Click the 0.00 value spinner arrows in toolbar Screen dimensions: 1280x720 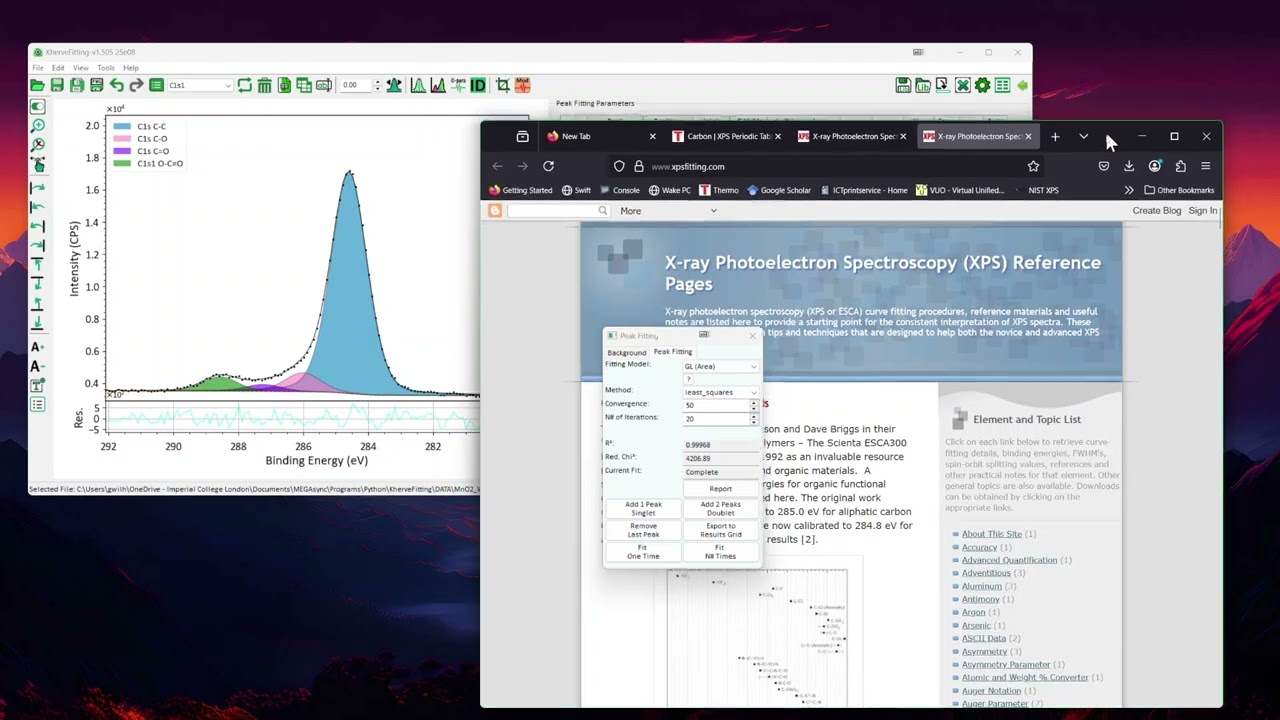[x=377, y=86]
